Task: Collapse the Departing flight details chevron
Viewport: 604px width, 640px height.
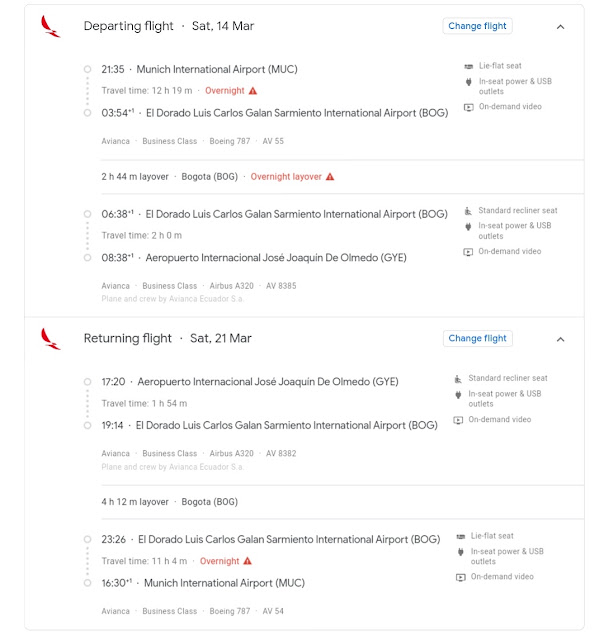Action: point(561,27)
